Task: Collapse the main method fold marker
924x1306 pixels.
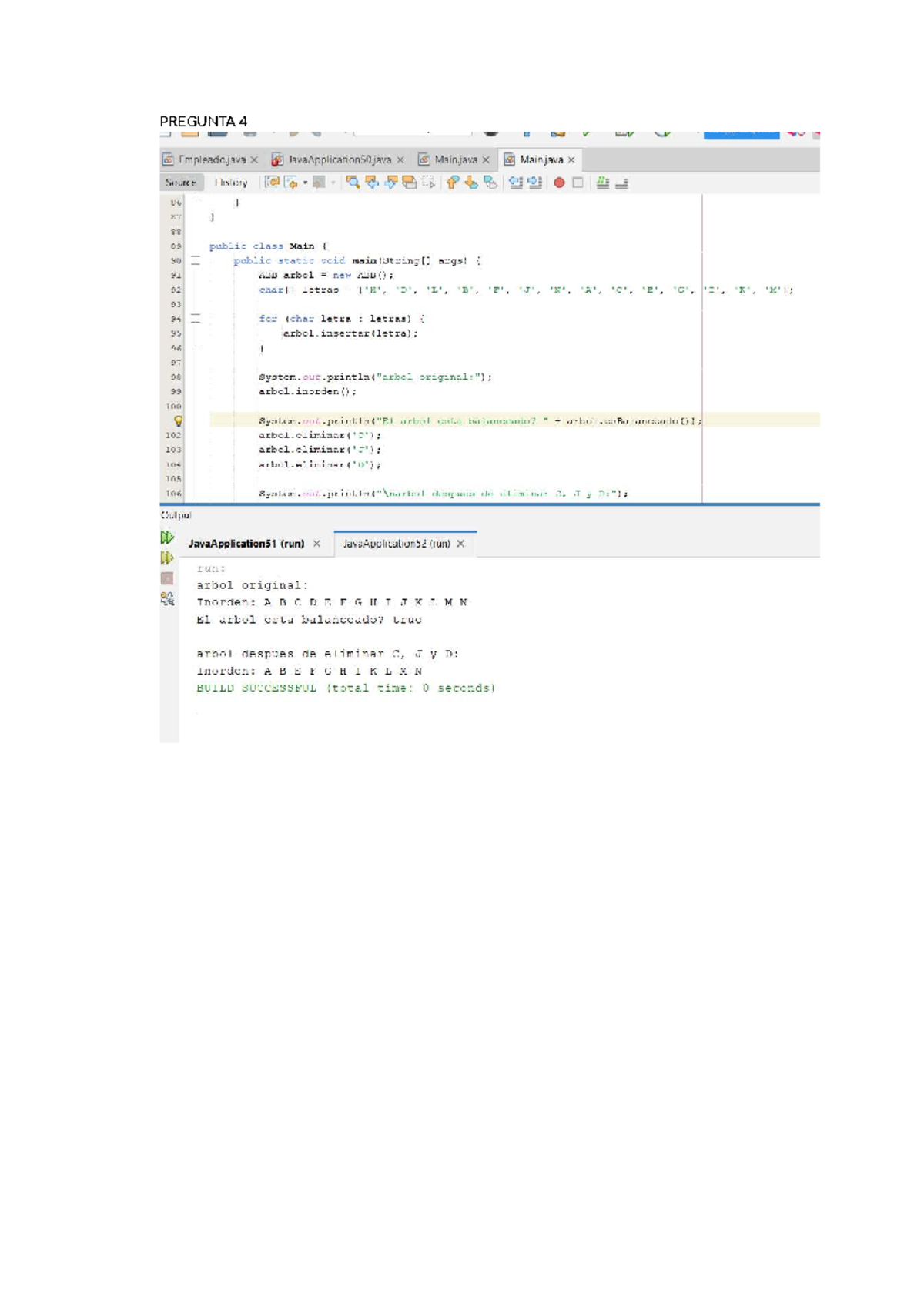Action: [196, 261]
